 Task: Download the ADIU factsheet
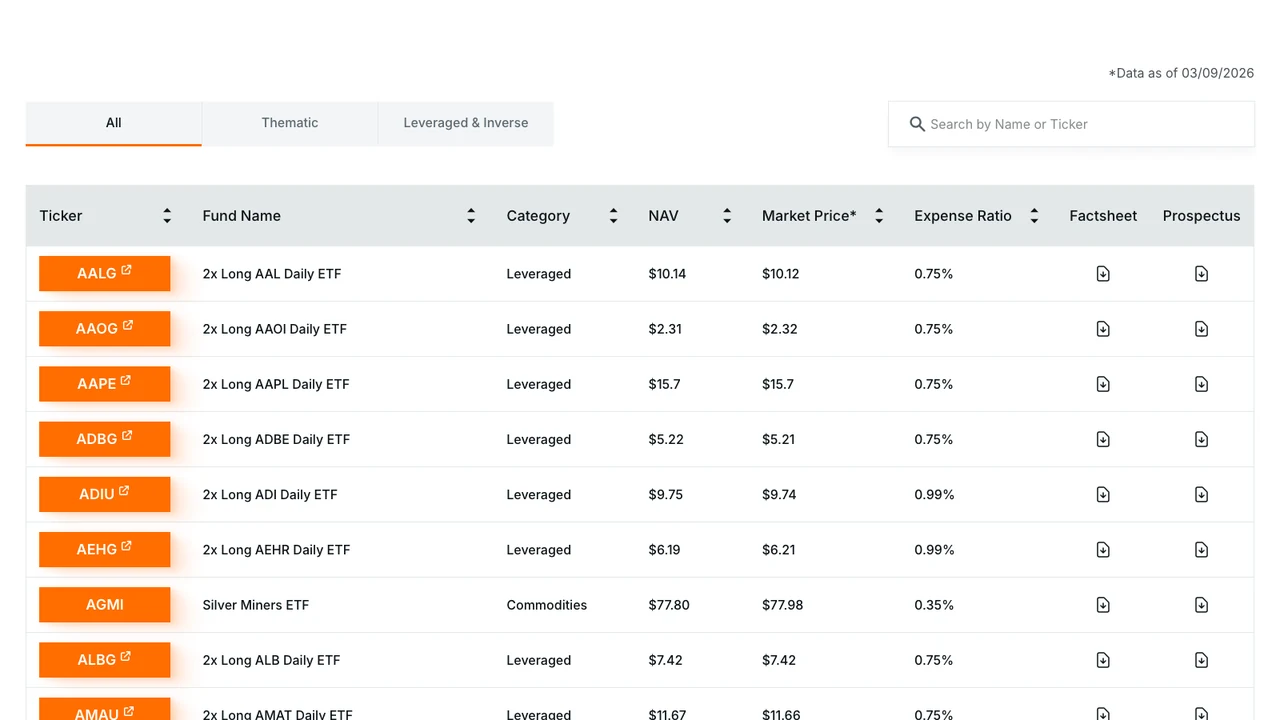(1103, 494)
